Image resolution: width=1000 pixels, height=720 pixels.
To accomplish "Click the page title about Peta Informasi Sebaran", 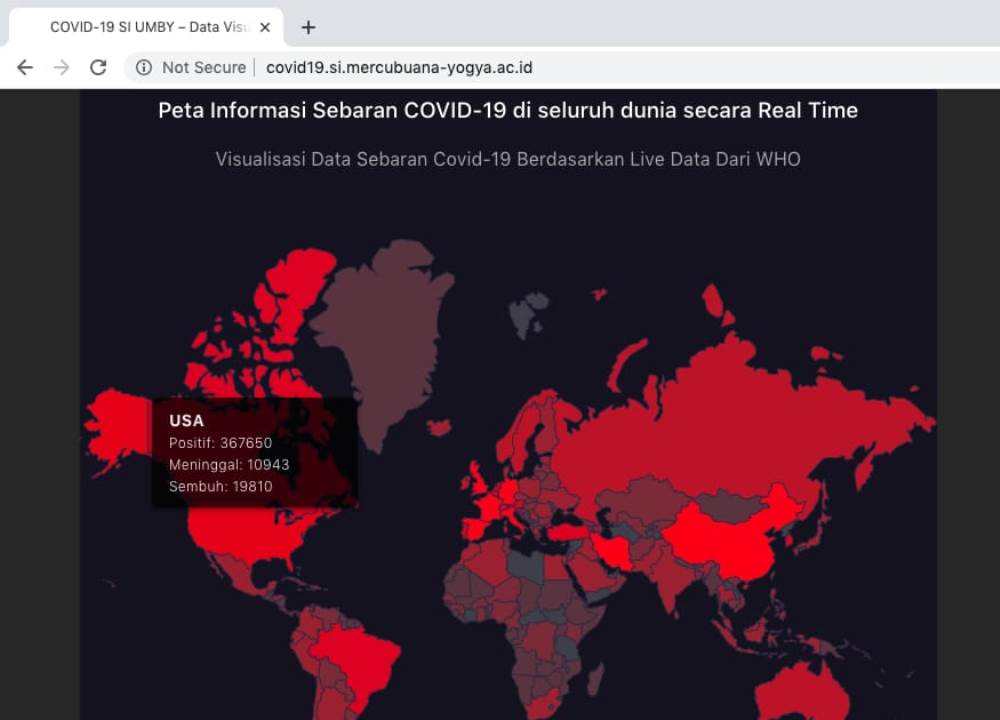I will pos(506,111).
